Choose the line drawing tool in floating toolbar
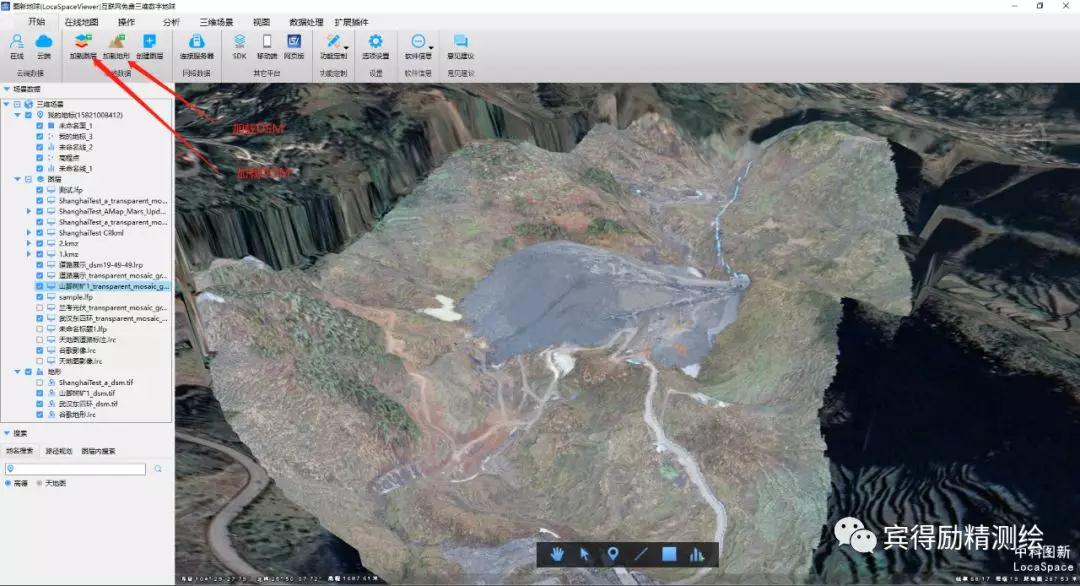This screenshot has height=586, width=1080. pyautogui.click(x=641, y=554)
